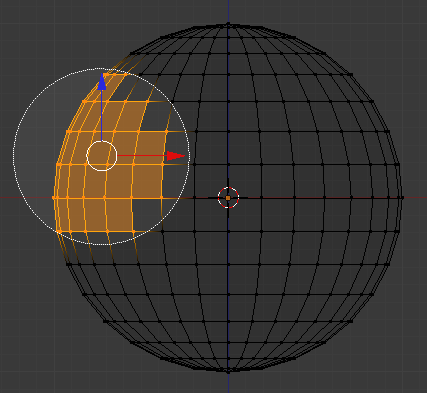Click the blue Z-axis arrow tip

pos(102,82)
